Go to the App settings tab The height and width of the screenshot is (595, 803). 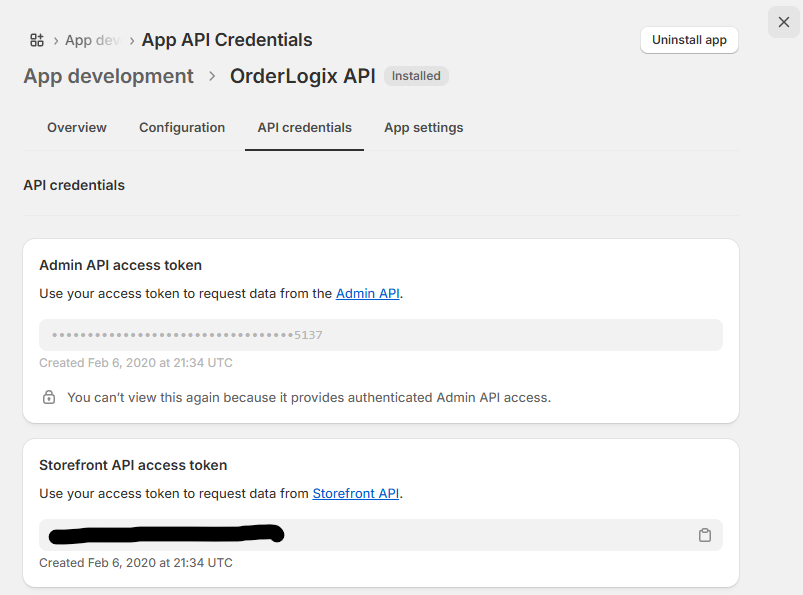[423, 128]
